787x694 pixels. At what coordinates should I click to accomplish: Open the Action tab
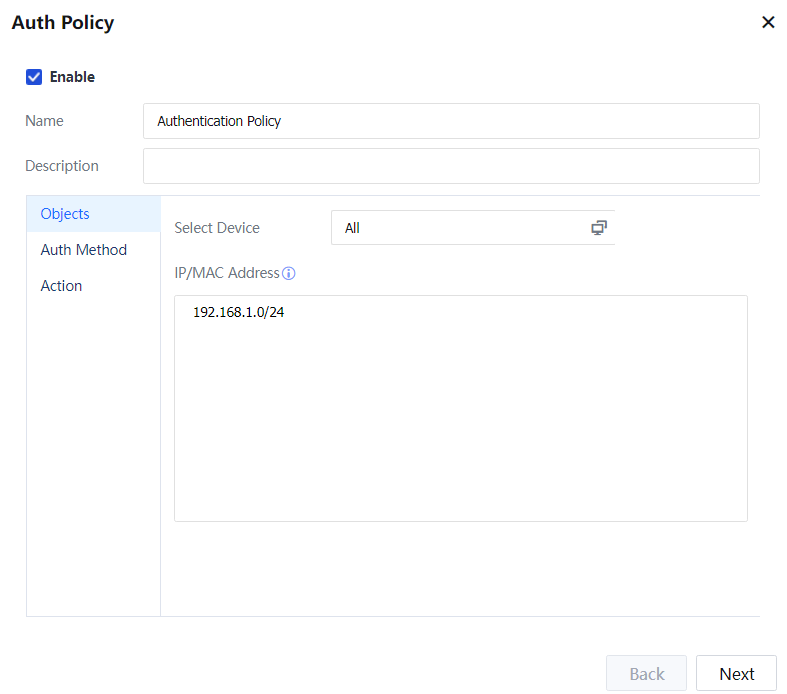tap(61, 286)
